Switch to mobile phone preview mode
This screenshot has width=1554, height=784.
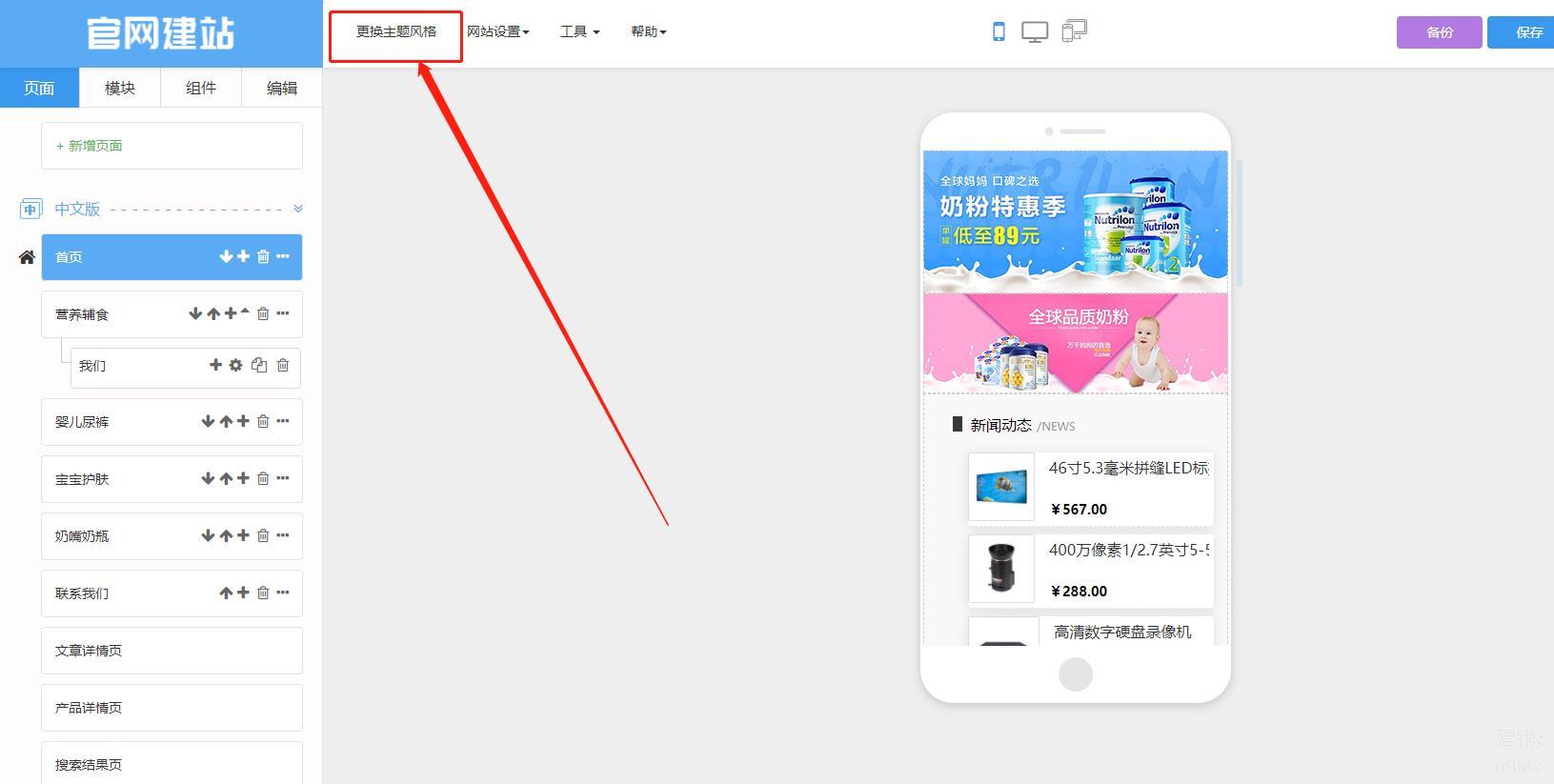point(999,31)
